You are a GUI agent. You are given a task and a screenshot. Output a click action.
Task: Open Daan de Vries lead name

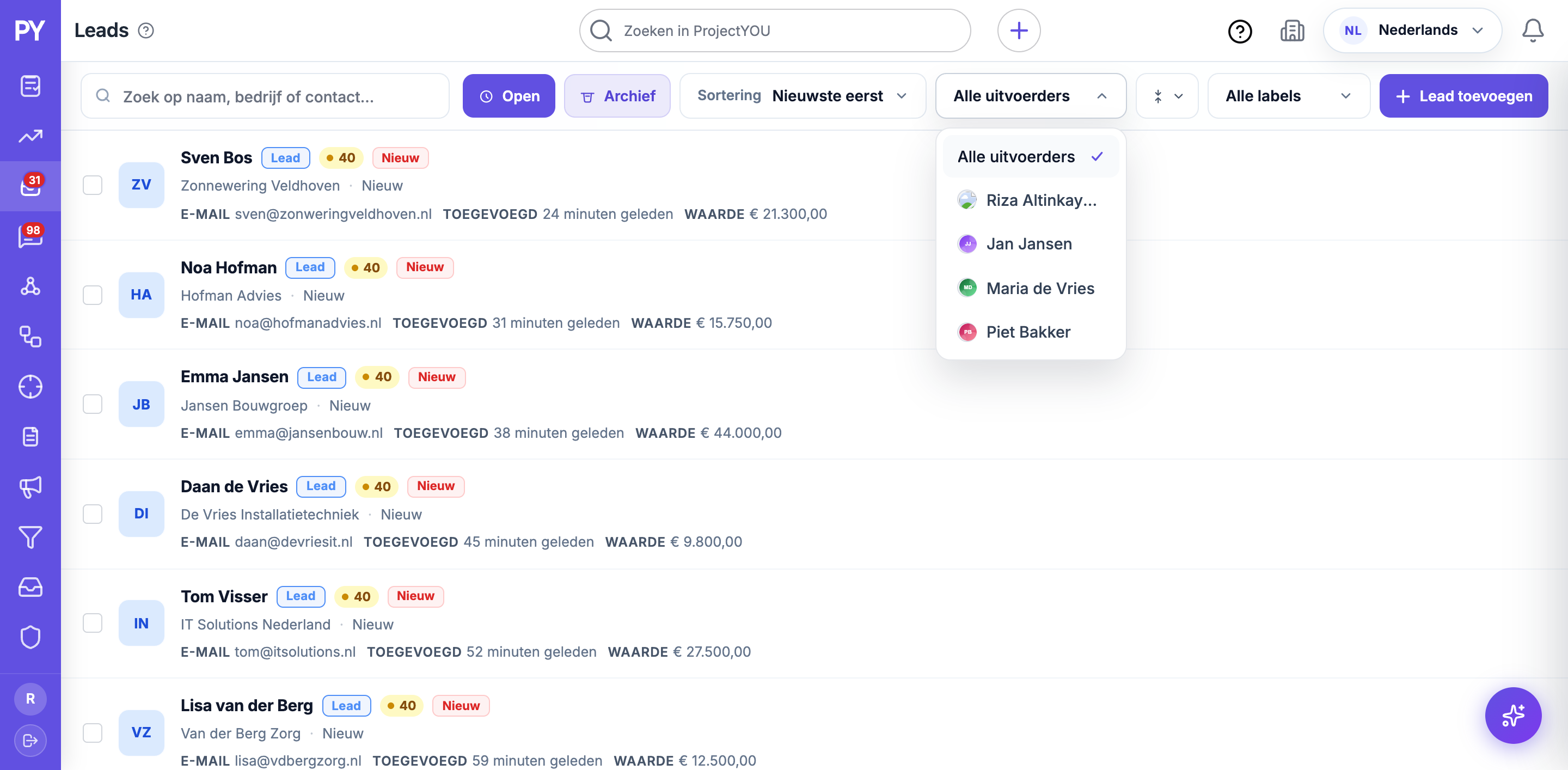coord(234,486)
